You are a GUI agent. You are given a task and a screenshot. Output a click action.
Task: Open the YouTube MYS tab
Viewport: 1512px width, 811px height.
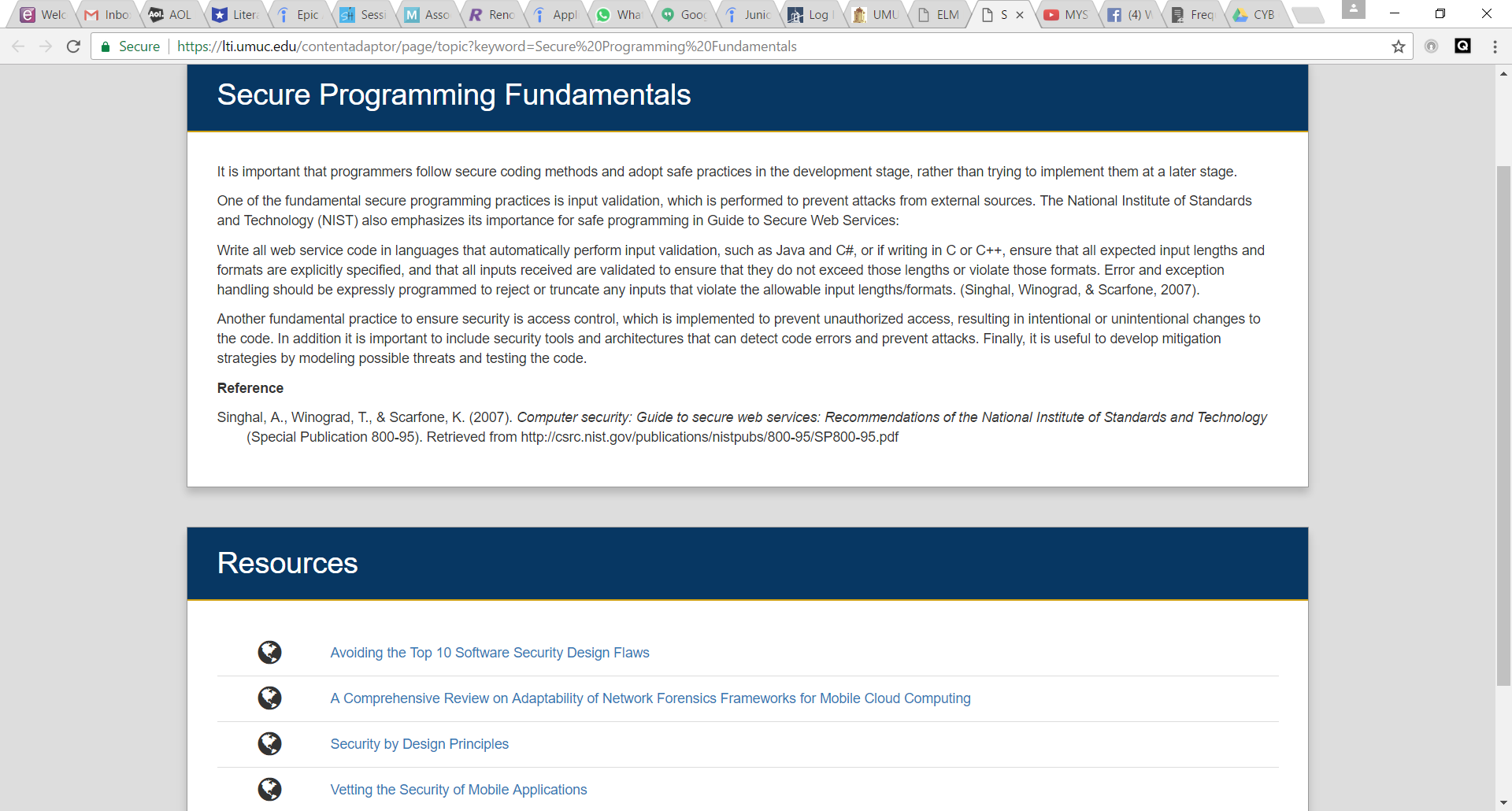click(1067, 15)
